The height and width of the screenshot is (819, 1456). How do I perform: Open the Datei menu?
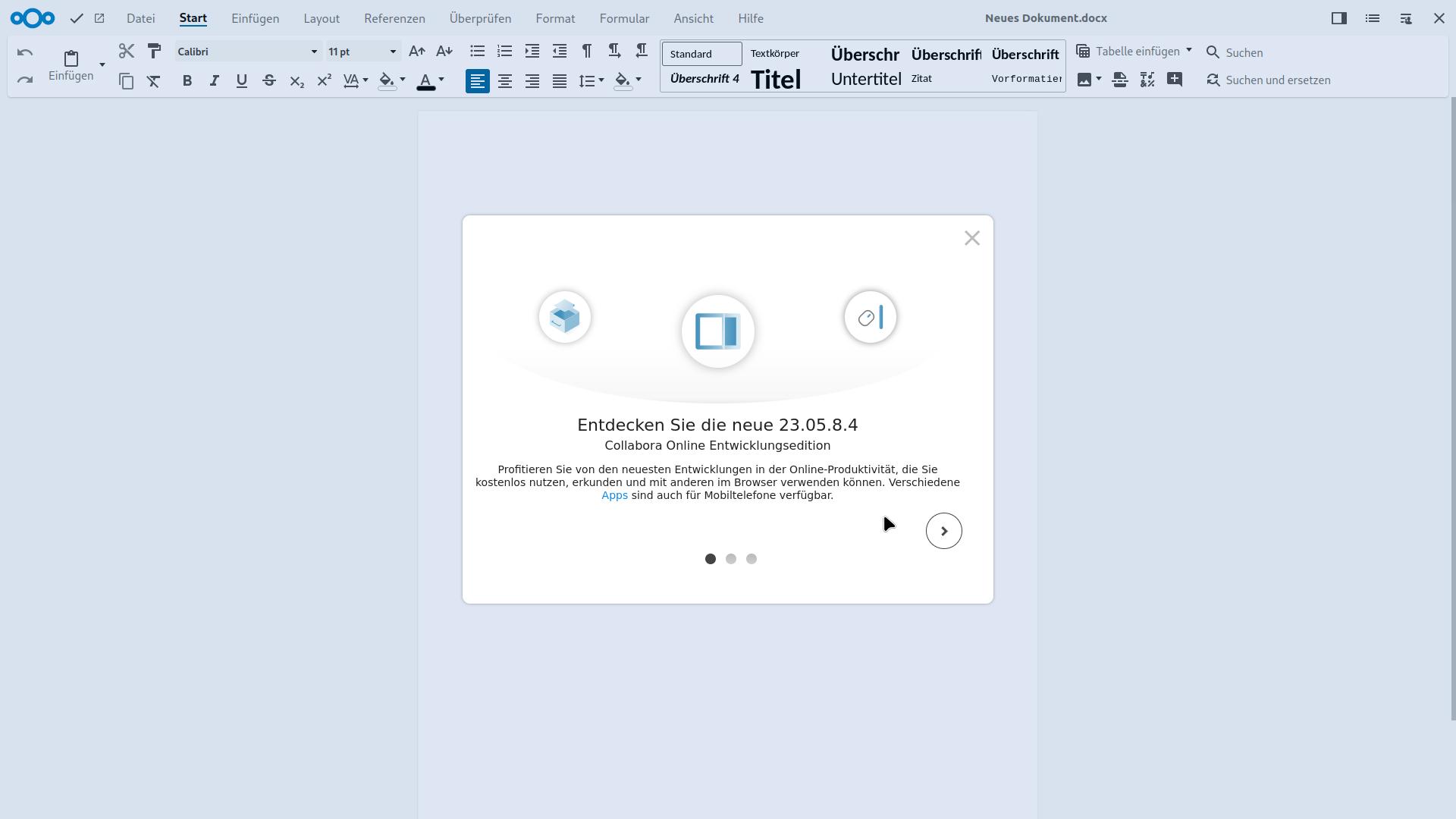coord(141,18)
